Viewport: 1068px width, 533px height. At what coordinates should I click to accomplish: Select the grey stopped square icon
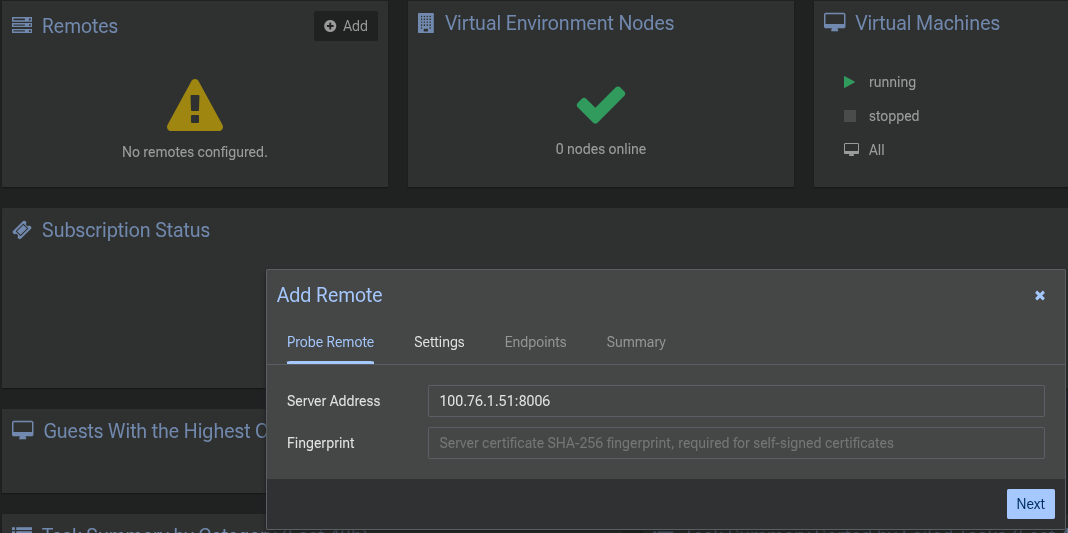[850, 116]
